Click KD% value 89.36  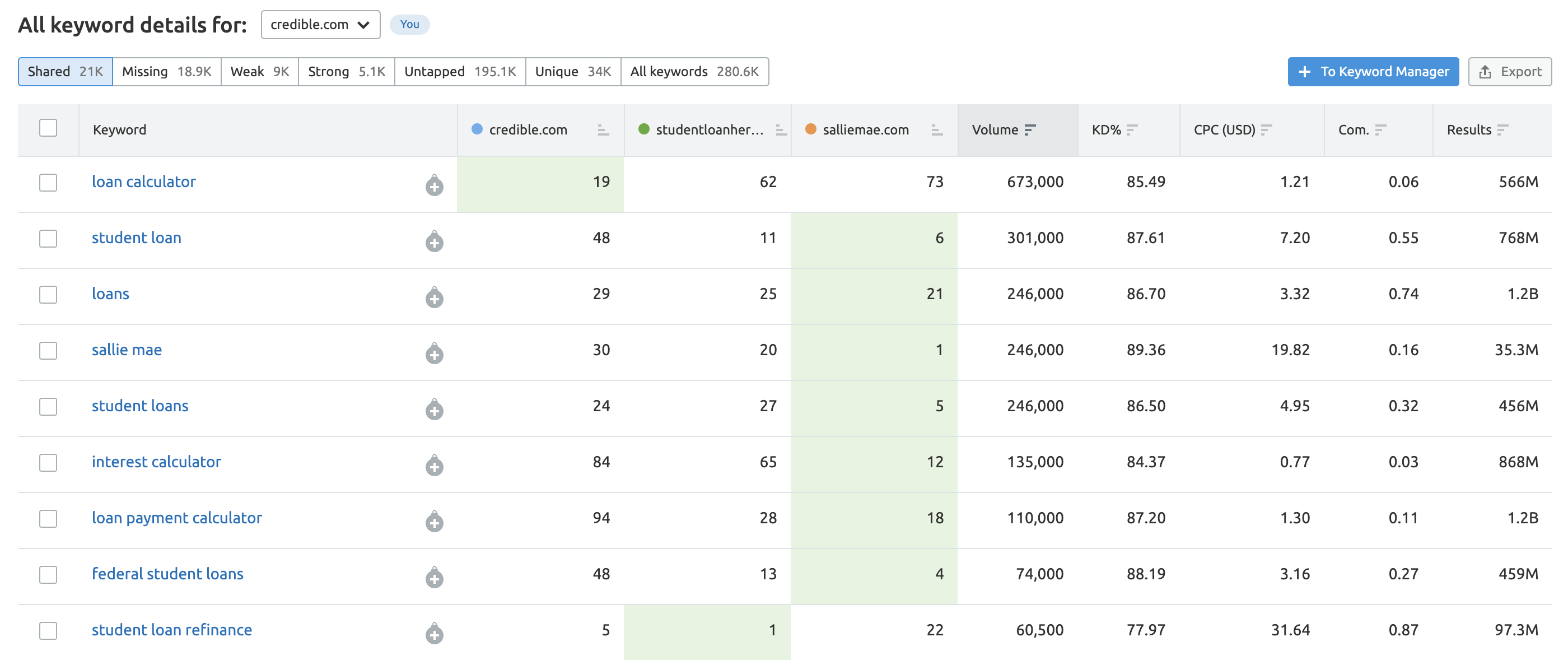(1146, 350)
